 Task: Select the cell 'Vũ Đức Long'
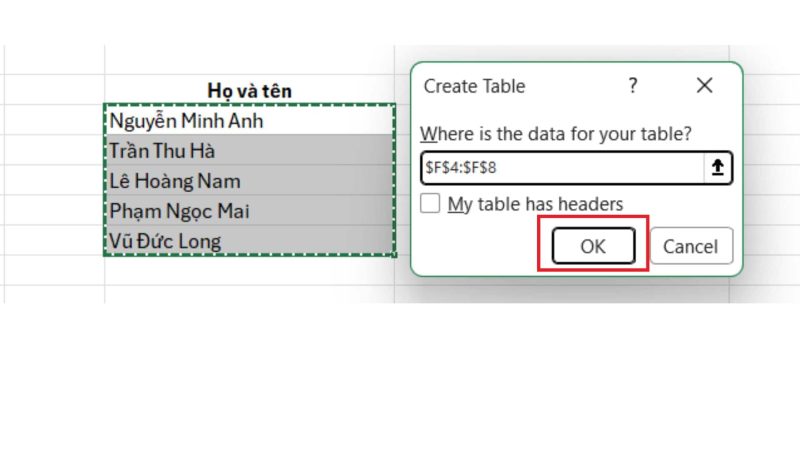[249, 240]
